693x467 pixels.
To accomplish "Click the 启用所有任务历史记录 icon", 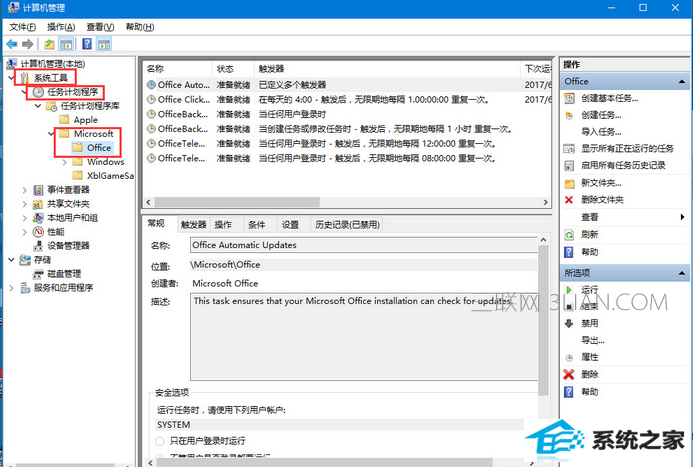I will pyautogui.click(x=569, y=166).
